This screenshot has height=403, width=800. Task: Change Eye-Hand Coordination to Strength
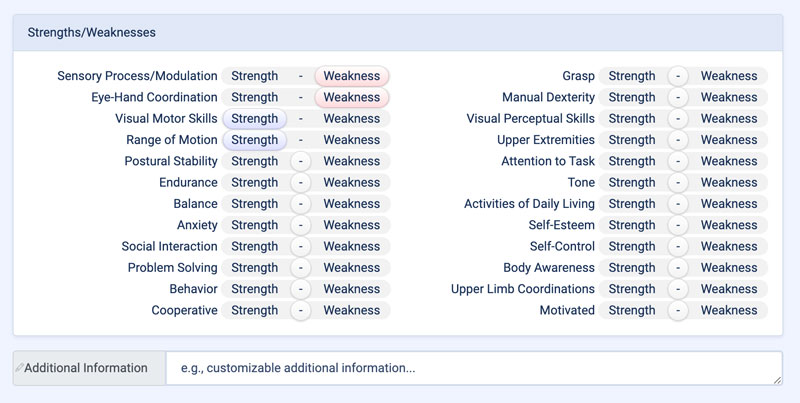(x=255, y=97)
